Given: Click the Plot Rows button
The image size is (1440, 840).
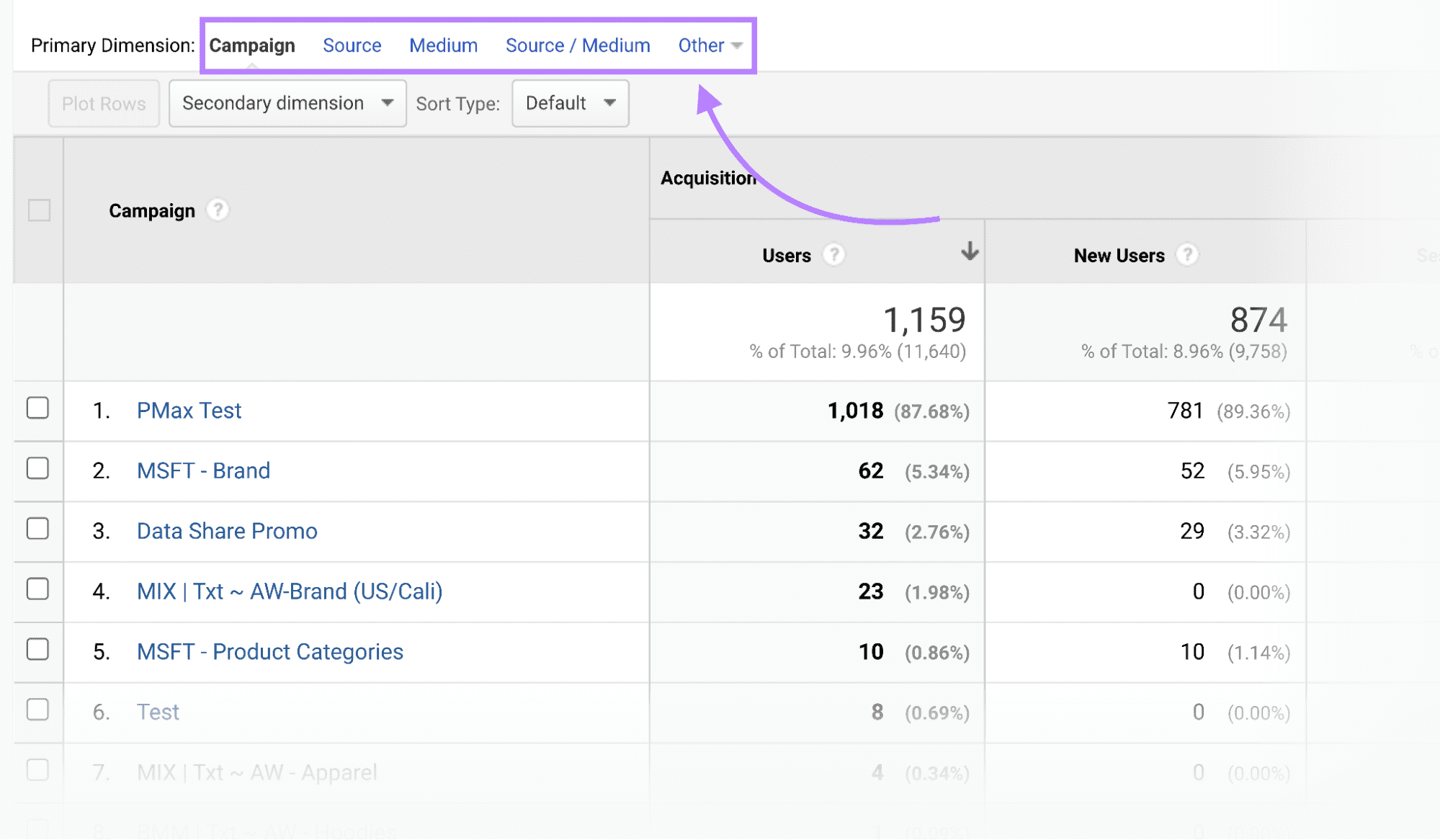Looking at the screenshot, I should click(x=104, y=104).
